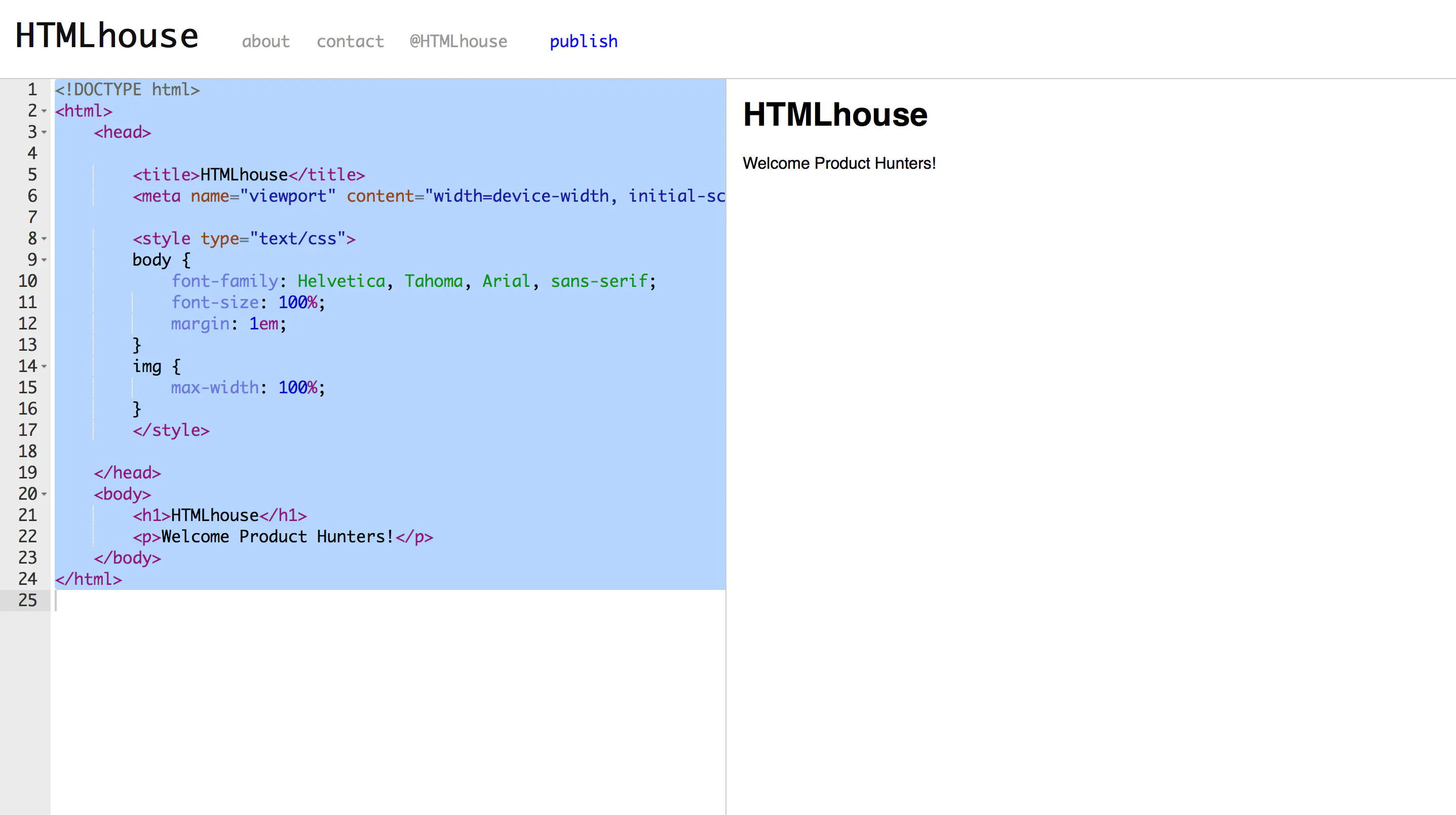Click the <h1>HTMLhouse</h1> code line
This screenshot has height=815, width=1456.
(x=220, y=515)
